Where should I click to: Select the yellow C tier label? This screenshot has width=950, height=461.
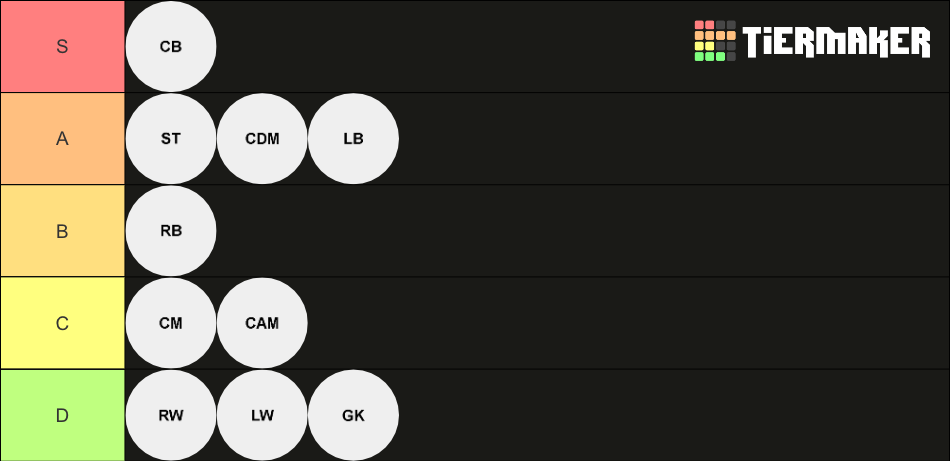click(62, 323)
